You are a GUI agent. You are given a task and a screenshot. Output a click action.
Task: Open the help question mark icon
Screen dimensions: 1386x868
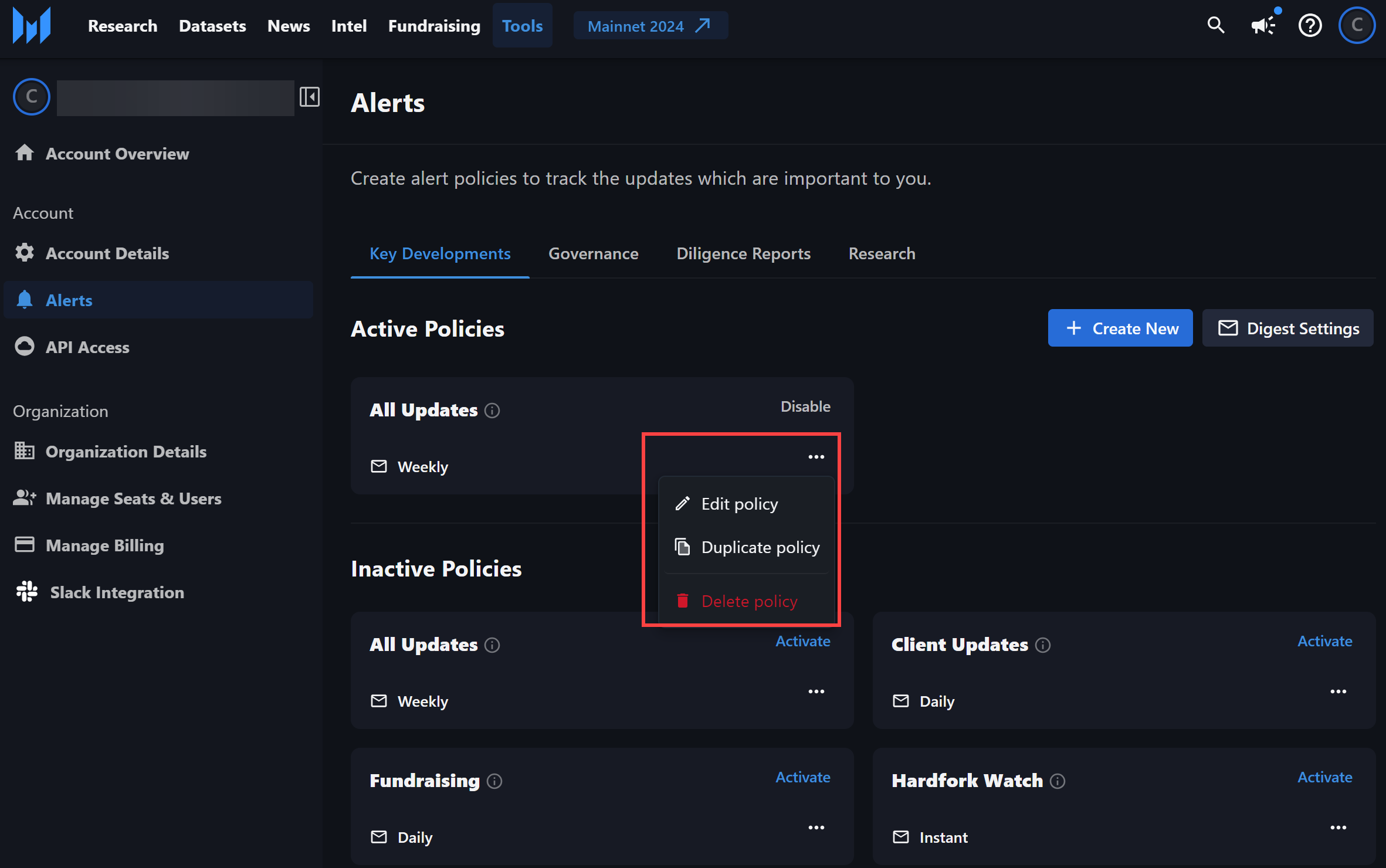click(x=1310, y=25)
